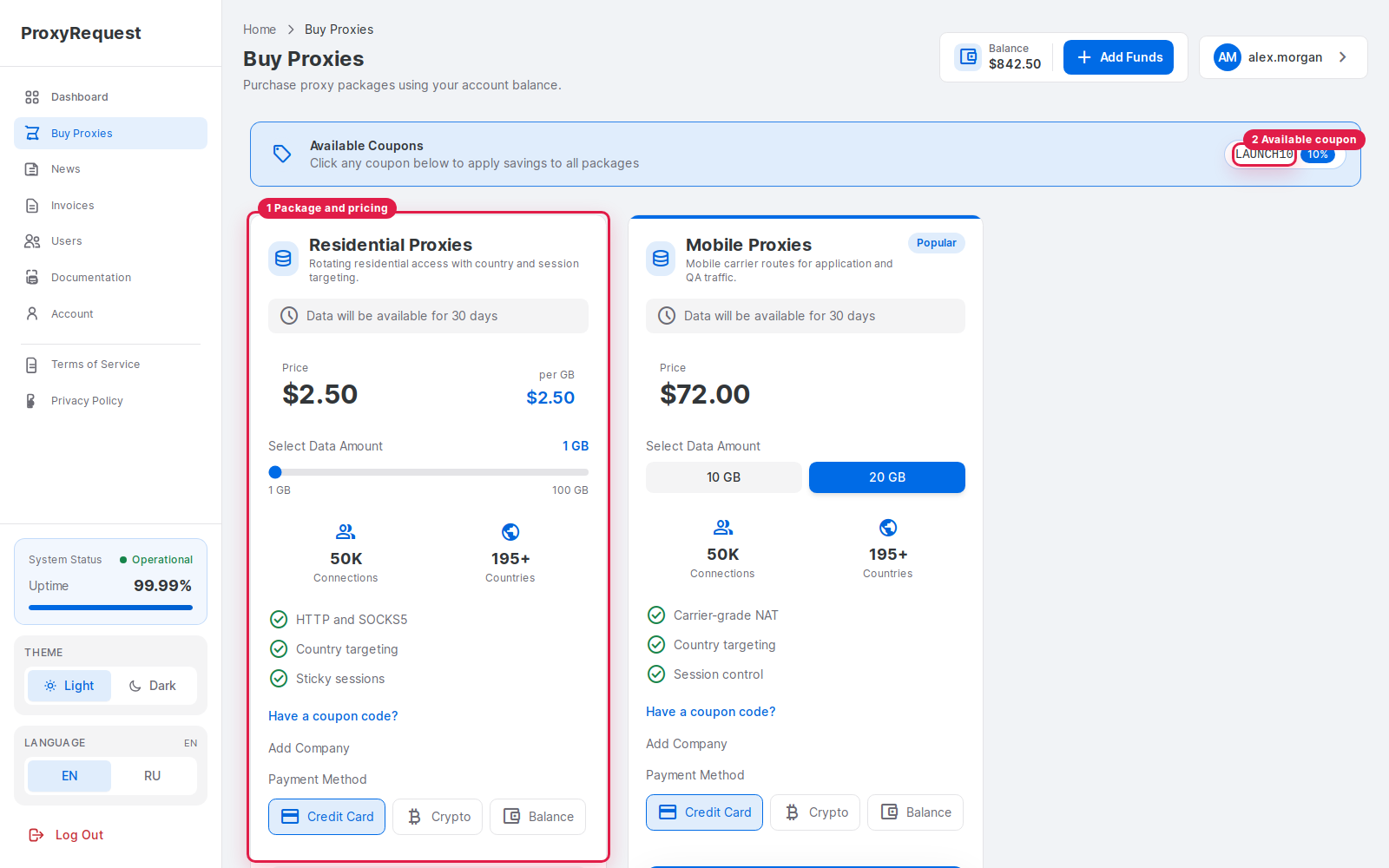Viewport: 1389px width, 868px height.
Task: Click the Residential data amount slider handle
Action: [x=275, y=472]
